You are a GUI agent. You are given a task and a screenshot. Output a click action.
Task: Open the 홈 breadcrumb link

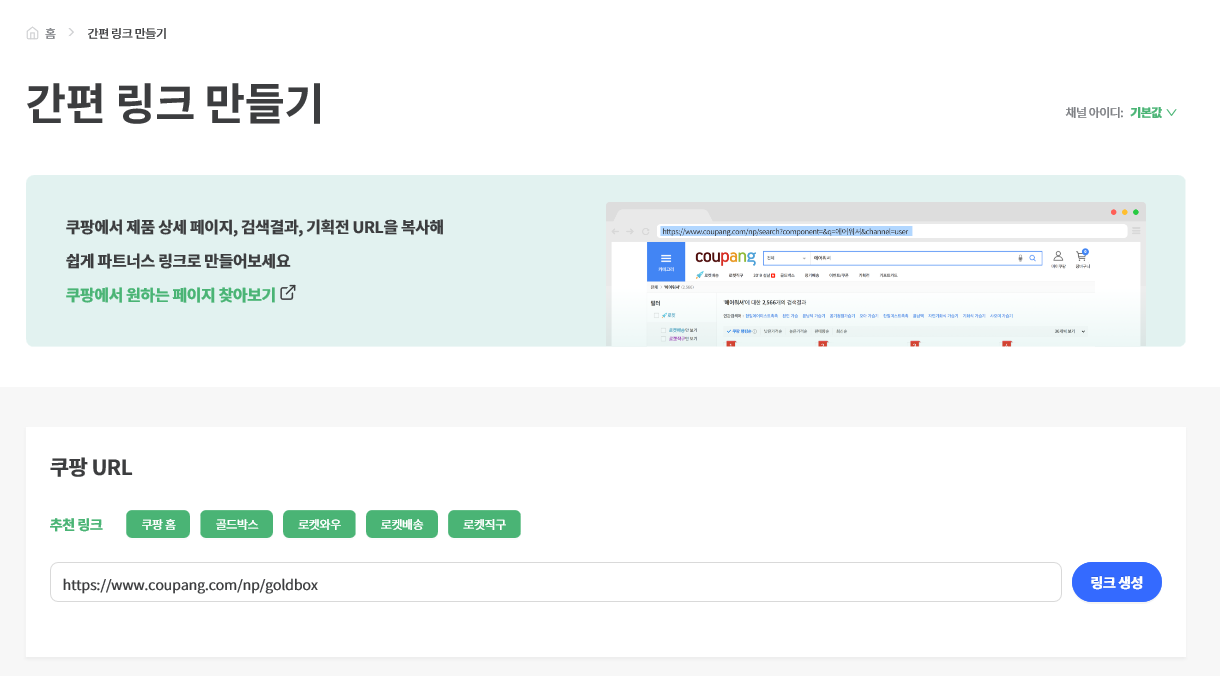[50, 33]
